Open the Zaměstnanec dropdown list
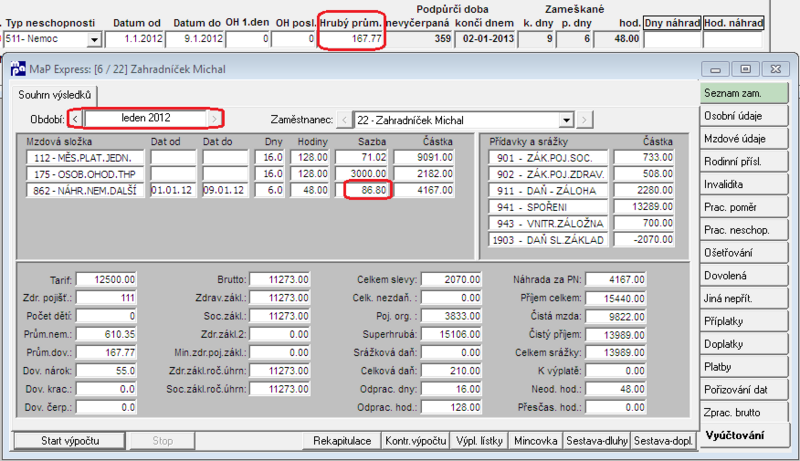This screenshot has width=800, height=461. point(566,120)
